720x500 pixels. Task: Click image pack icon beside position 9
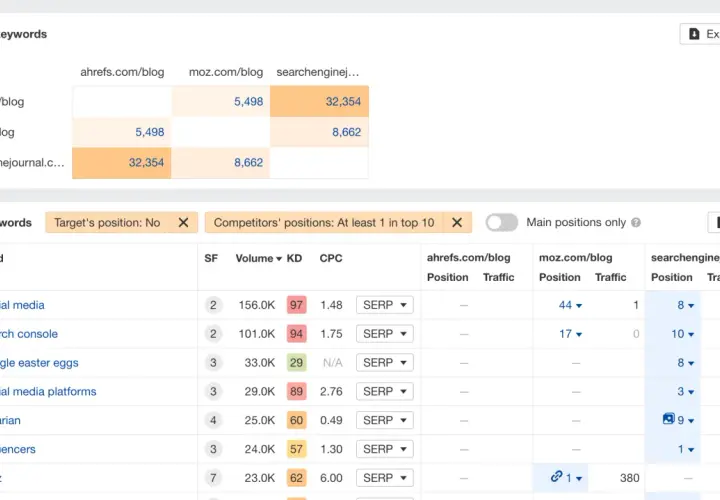click(x=669, y=419)
